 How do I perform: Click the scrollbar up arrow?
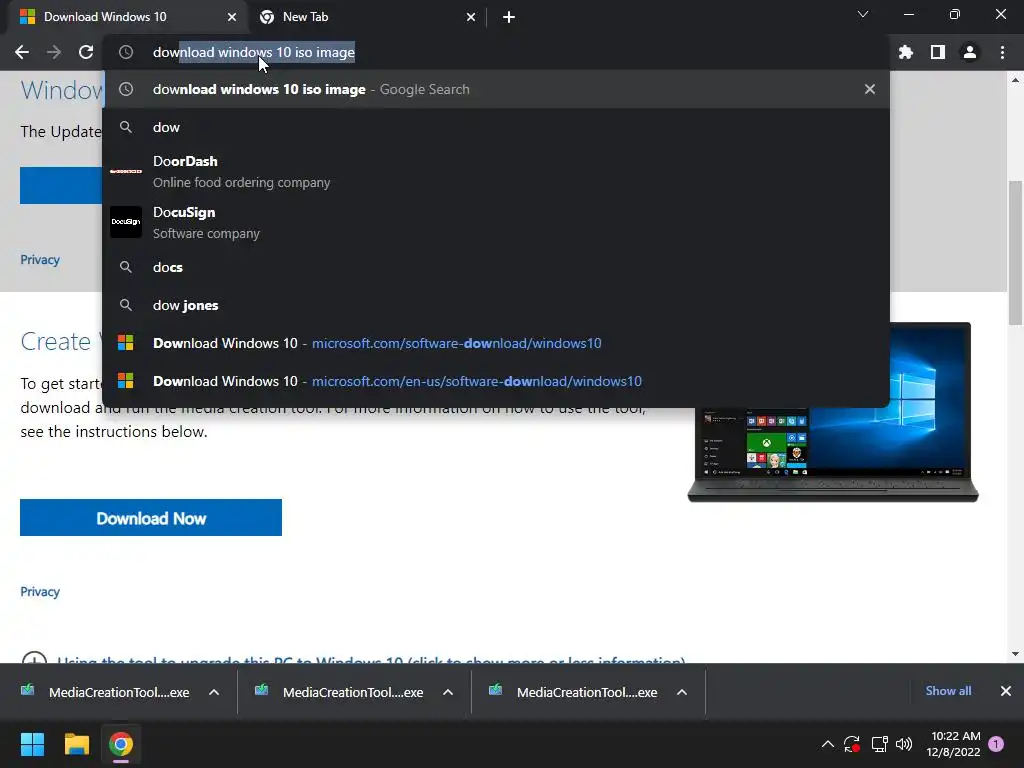1015,80
